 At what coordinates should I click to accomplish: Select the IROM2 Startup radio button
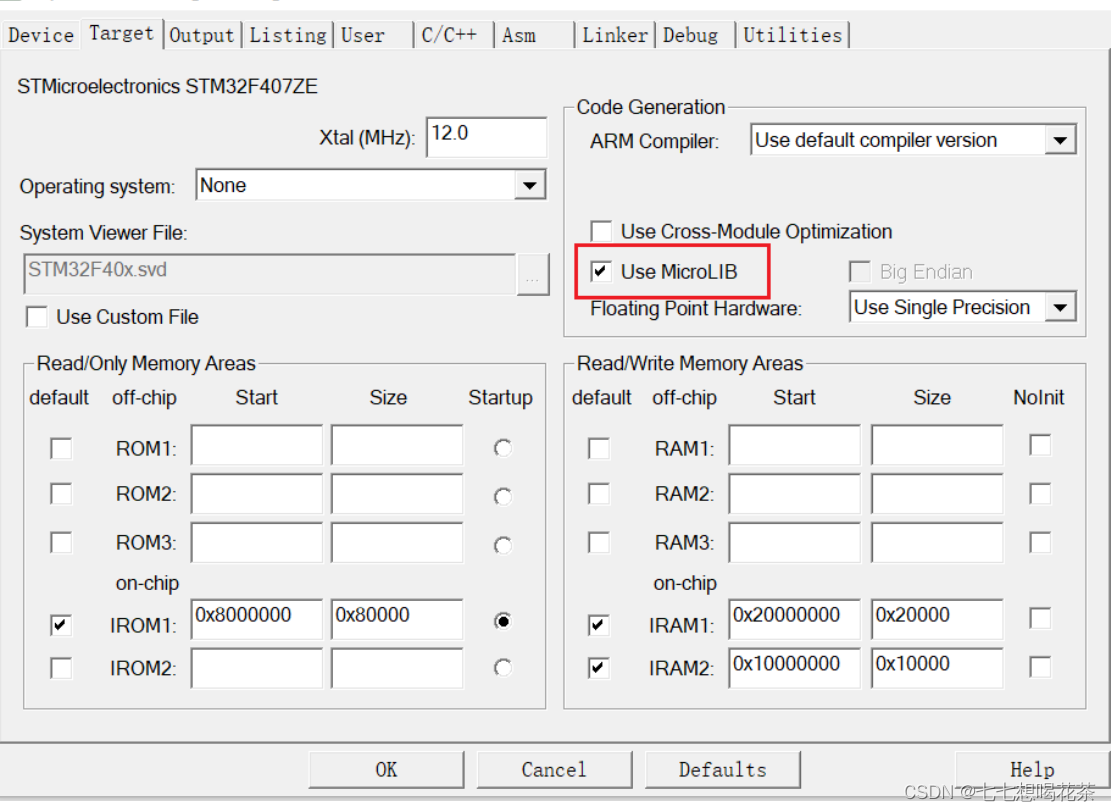(x=502, y=667)
